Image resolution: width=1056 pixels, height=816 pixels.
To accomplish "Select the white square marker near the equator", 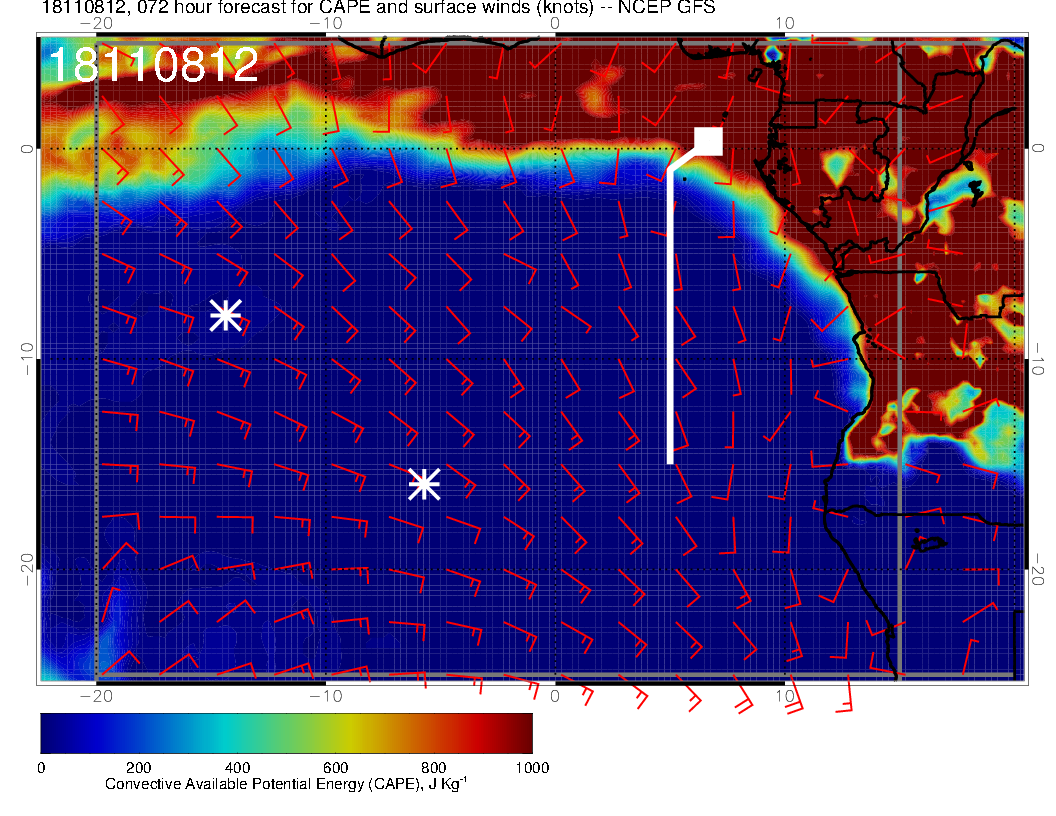I will 708,141.
